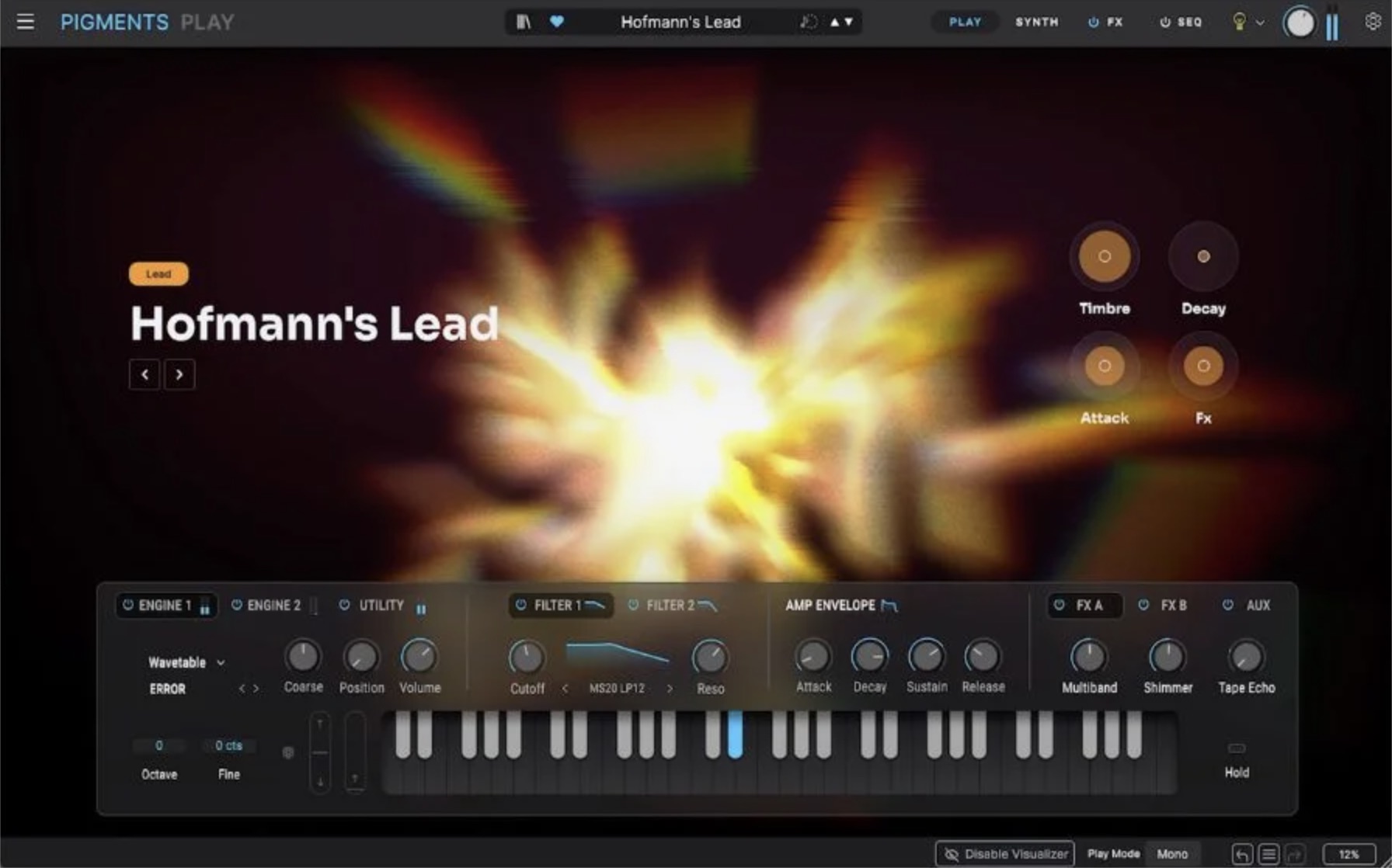
Task: Toggle FX A power button
Action: point(1060,605)
